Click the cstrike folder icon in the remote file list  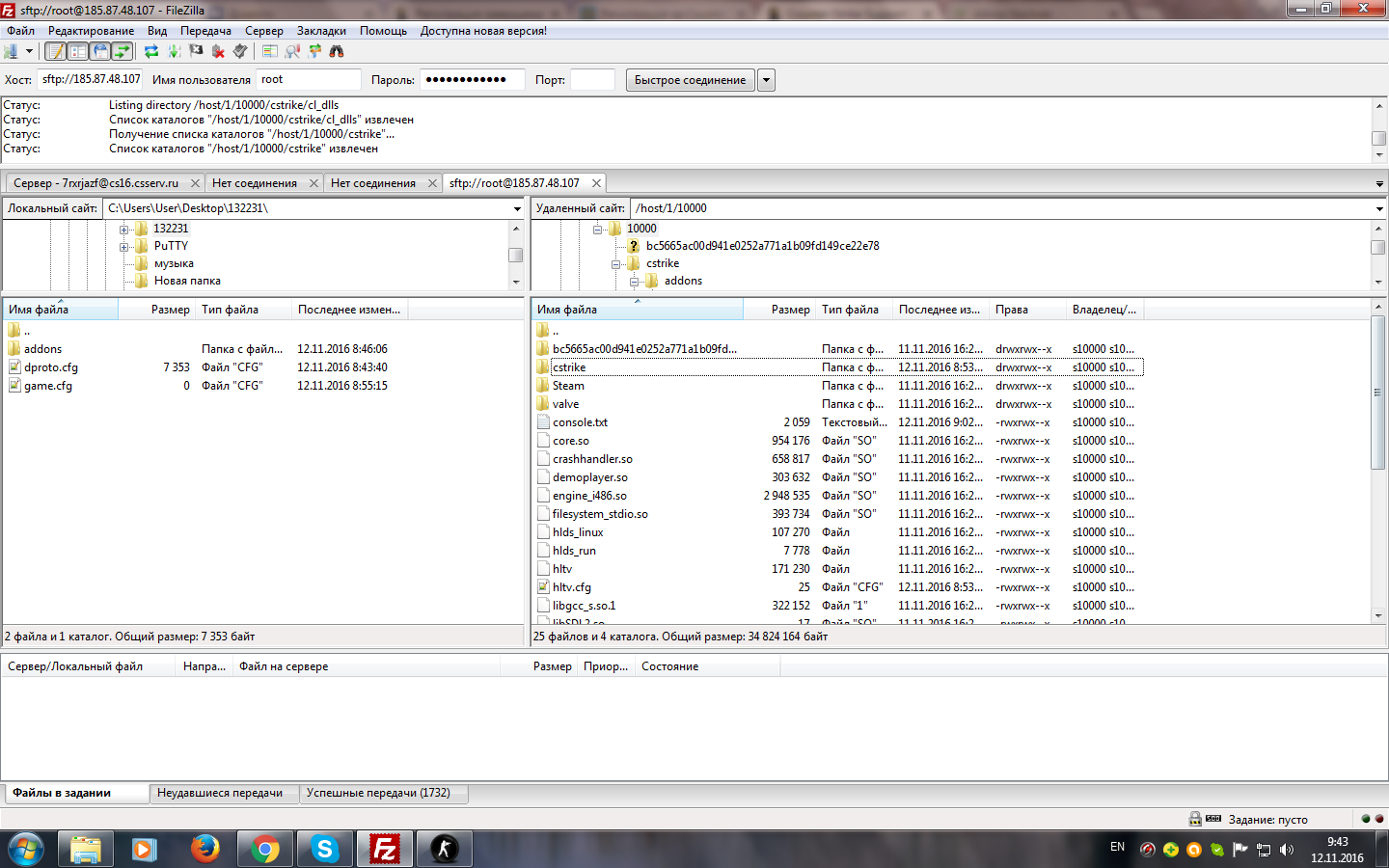pos(543,367)
